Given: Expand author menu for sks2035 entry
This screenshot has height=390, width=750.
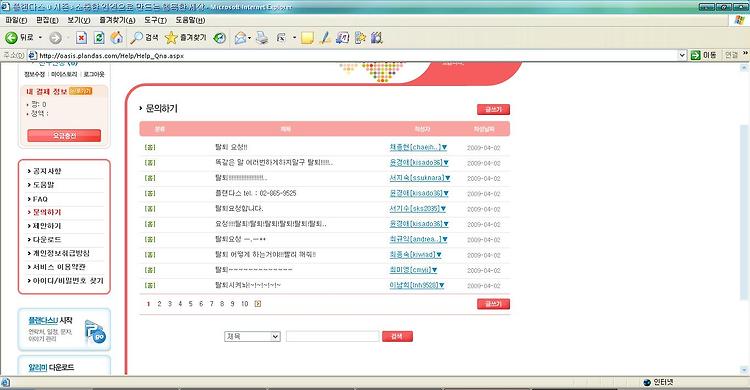Looking at the screenshot, I should 443,209.
